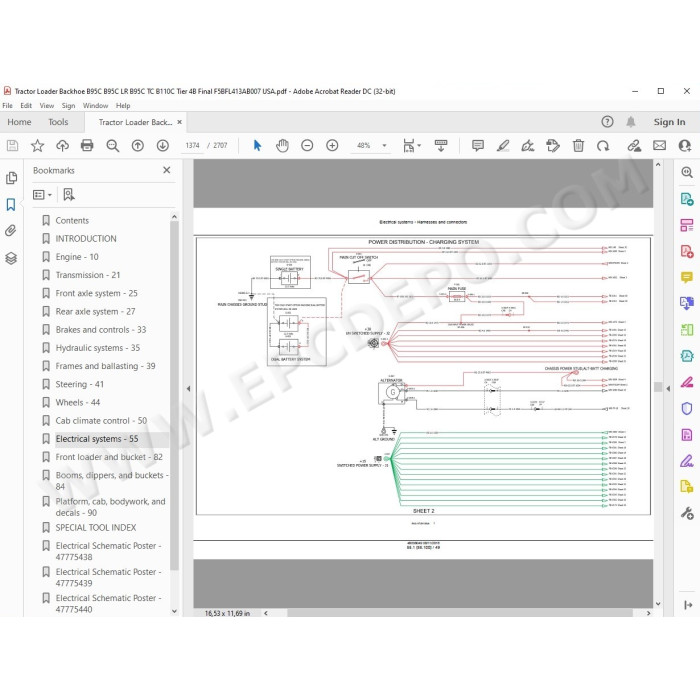The height and width of the screenshot is (700, 700).
Task: Open the View menu
Action: [x=46, y=106]
